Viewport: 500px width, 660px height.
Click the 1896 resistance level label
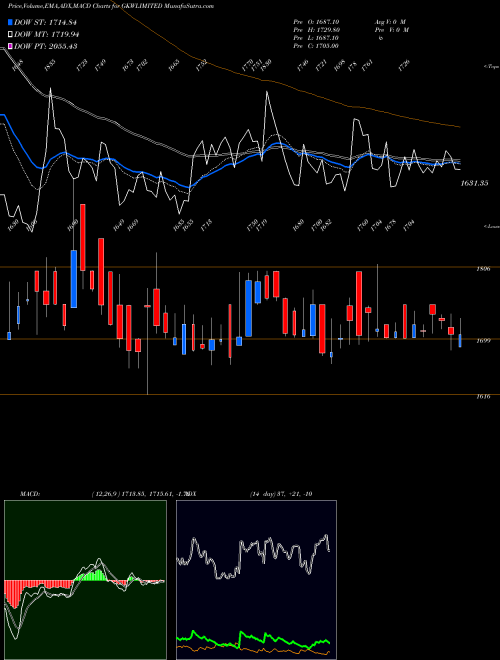coord(483,269)
